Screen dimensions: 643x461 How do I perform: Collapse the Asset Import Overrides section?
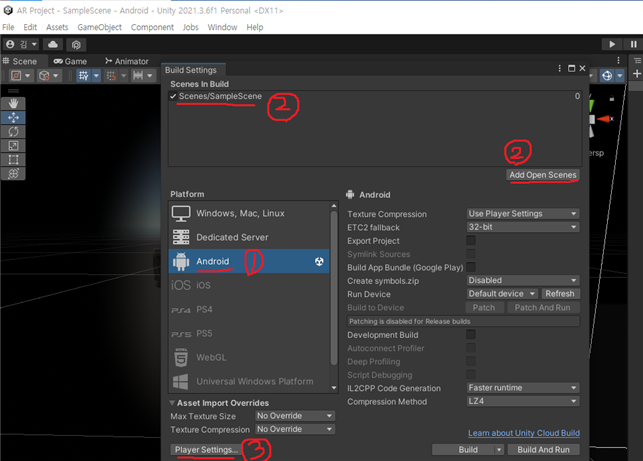click(x=172, y=403)
